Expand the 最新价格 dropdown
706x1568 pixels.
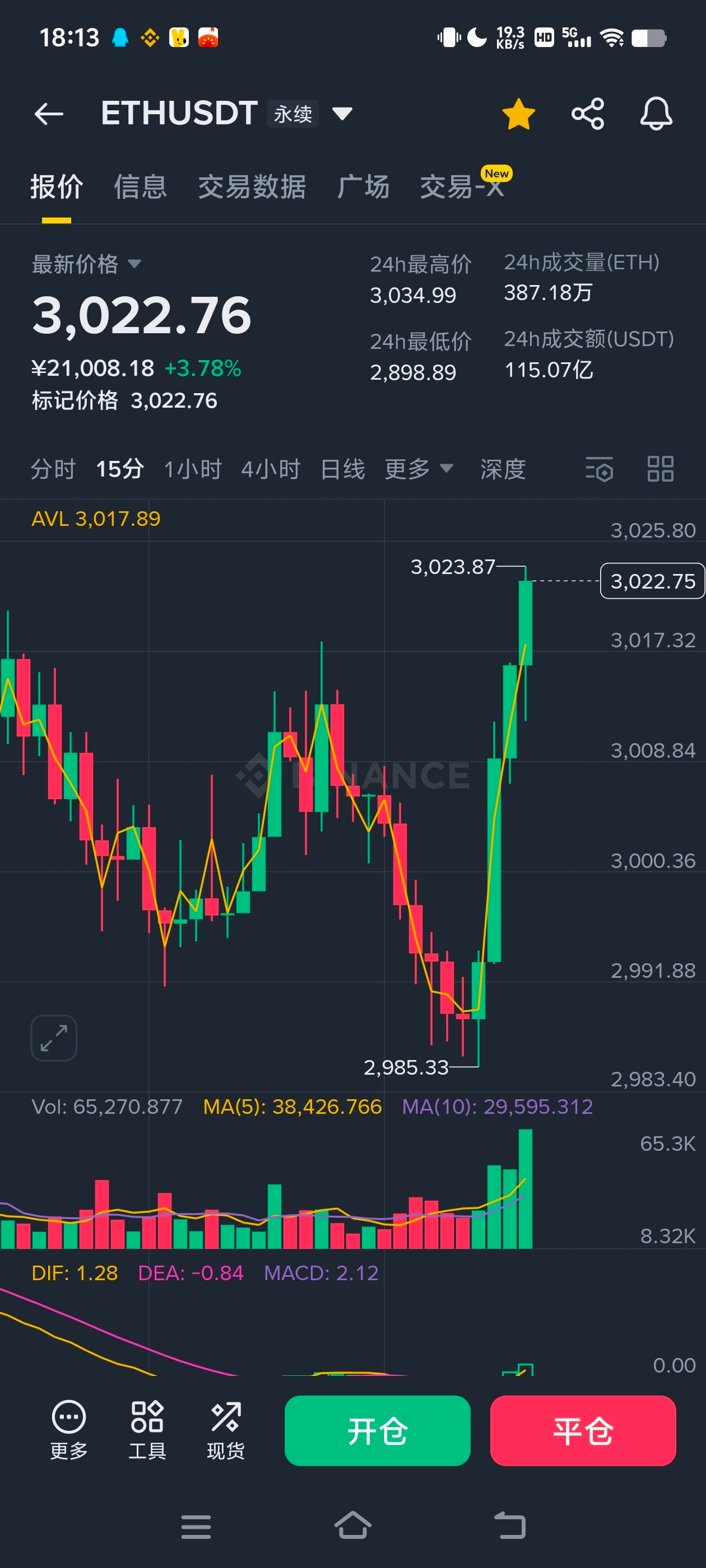coord(86,264)
